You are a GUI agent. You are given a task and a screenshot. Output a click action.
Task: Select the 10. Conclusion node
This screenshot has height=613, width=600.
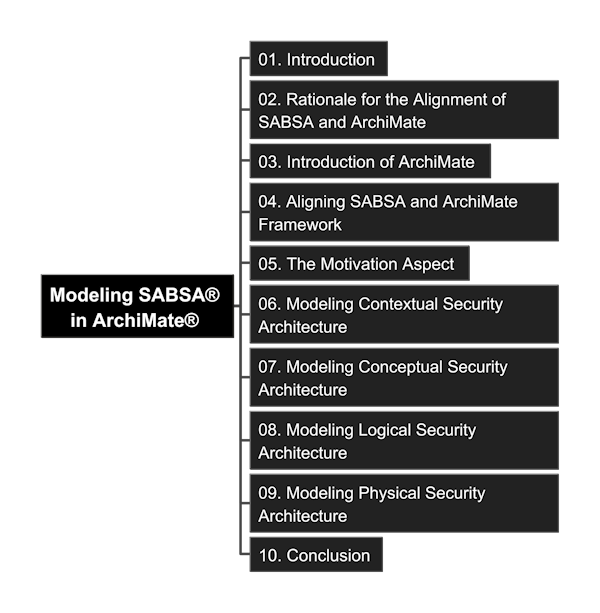(316, 554)
